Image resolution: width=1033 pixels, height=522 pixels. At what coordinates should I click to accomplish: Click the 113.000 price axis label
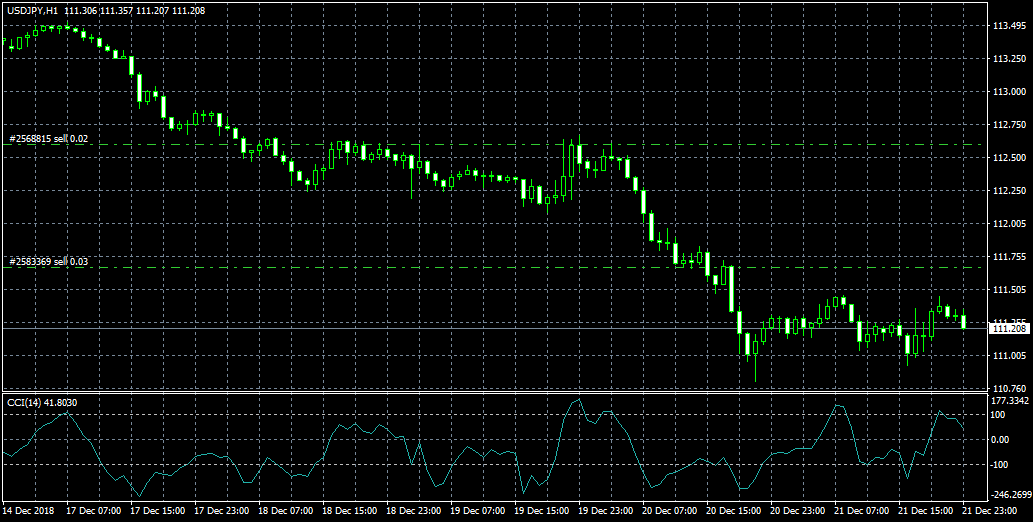(x=1005, y=92)
